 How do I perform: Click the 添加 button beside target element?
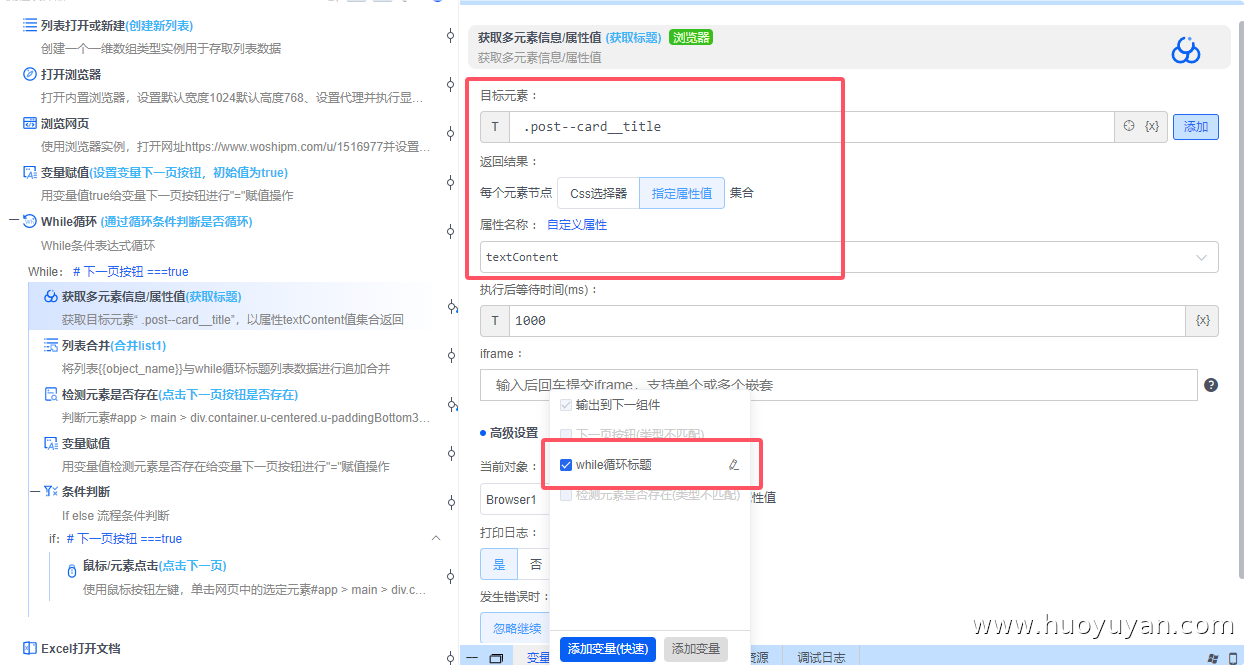1195,127
